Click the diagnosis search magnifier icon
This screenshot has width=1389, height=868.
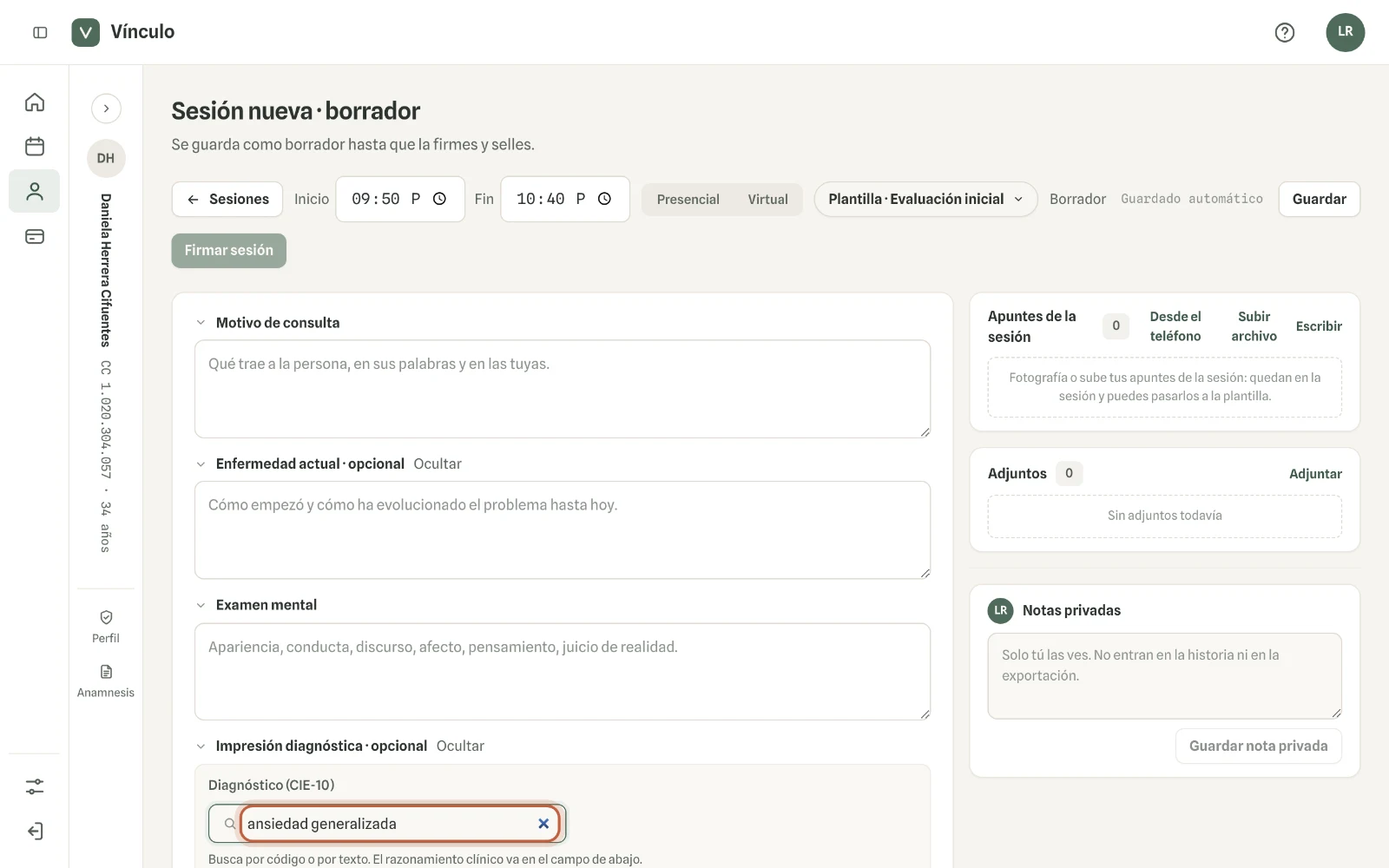pos(230,824)
